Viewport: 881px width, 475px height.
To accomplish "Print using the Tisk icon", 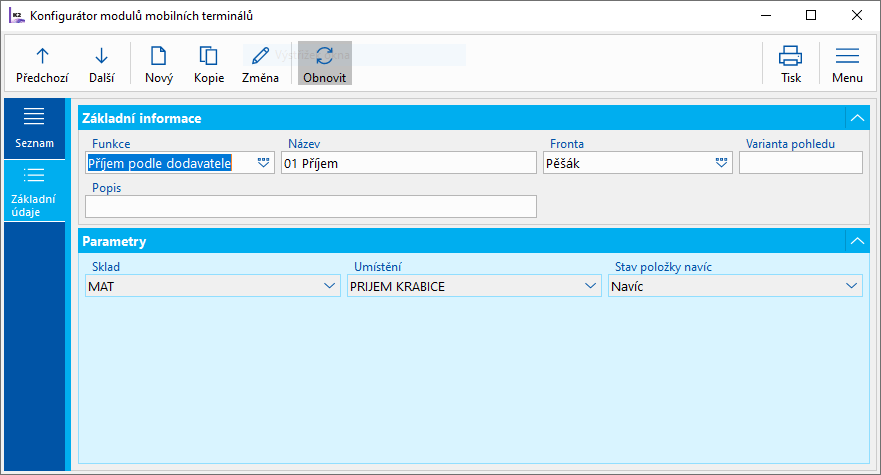I will click(791, 56).
